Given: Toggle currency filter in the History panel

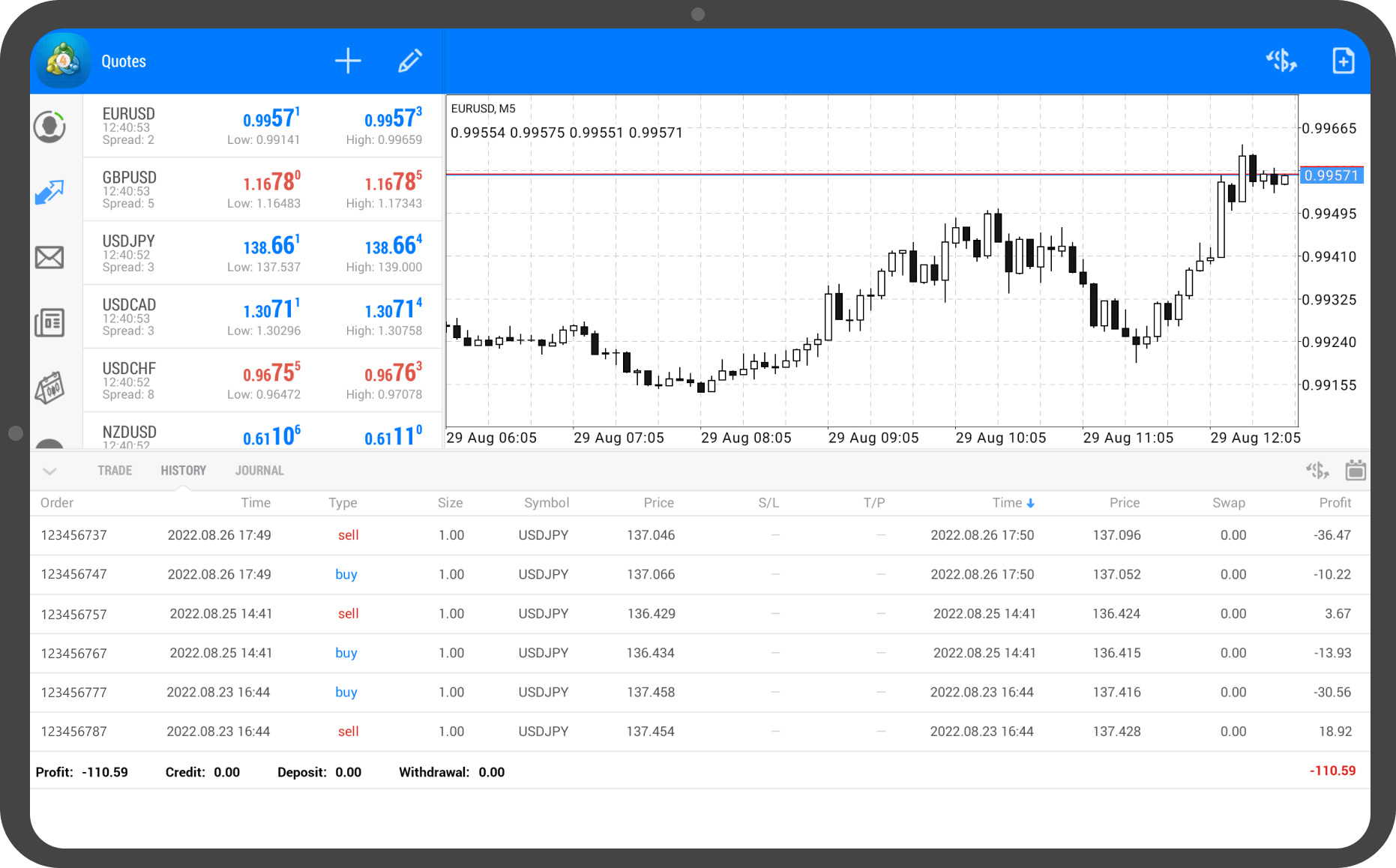Looking at the screenshot, I should pos(1316,471).
